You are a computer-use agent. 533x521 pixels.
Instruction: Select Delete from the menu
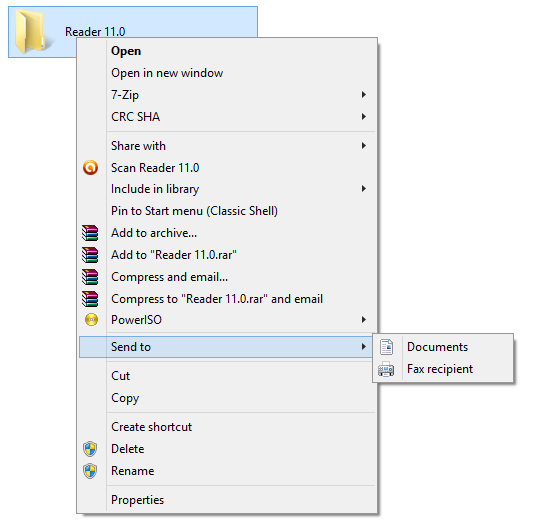(x=227, y=449)
